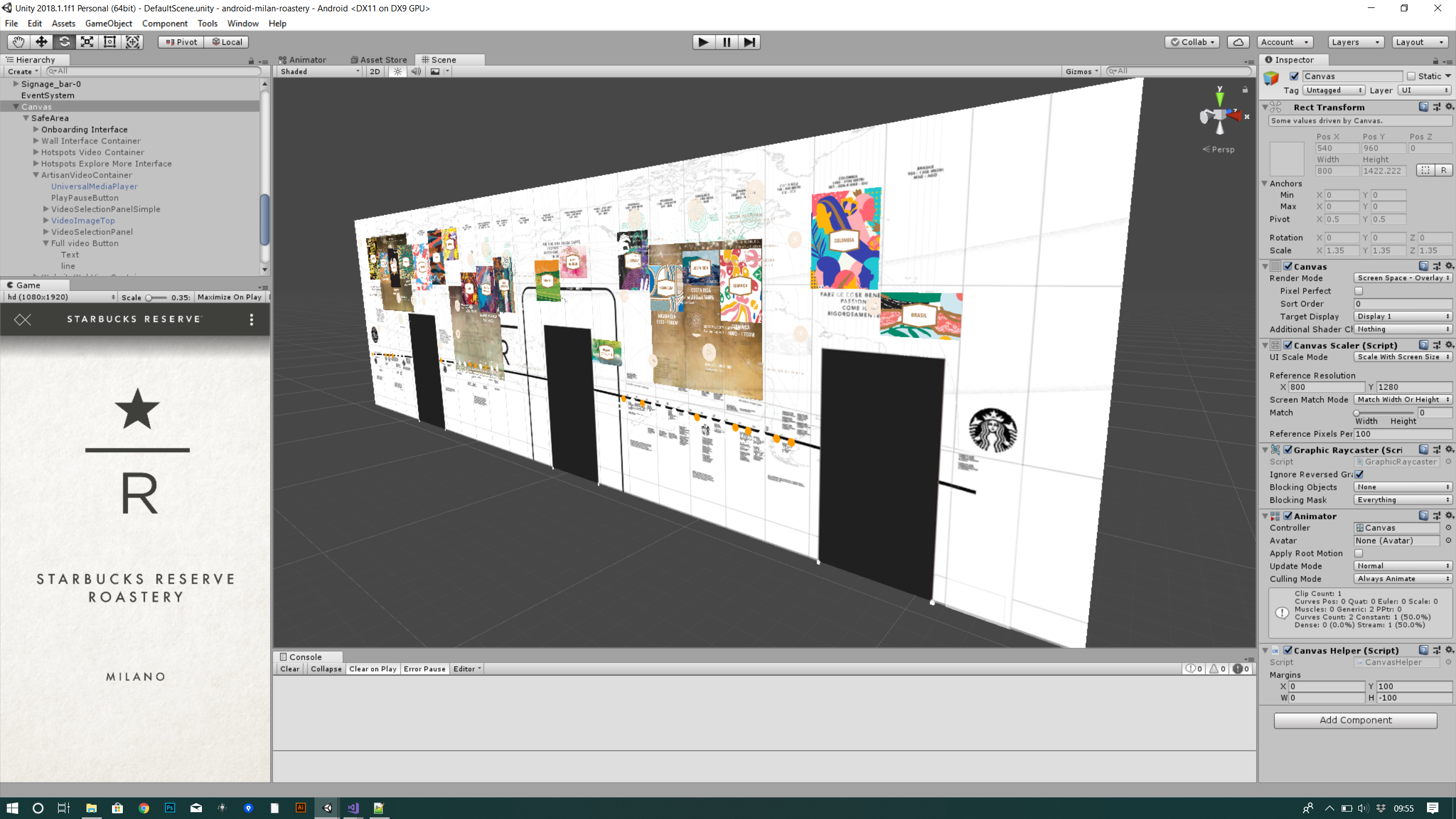Click anchor presets box
1456x819 pixels.
coord(1287,158)
